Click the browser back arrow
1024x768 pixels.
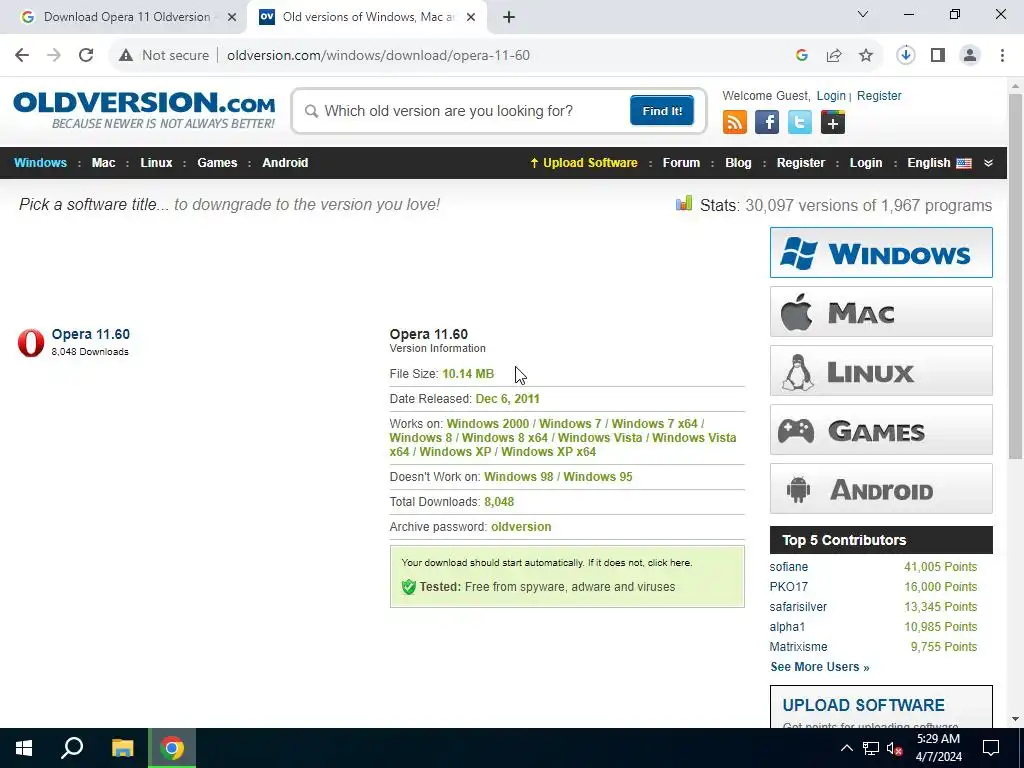(x=22, y=56)
